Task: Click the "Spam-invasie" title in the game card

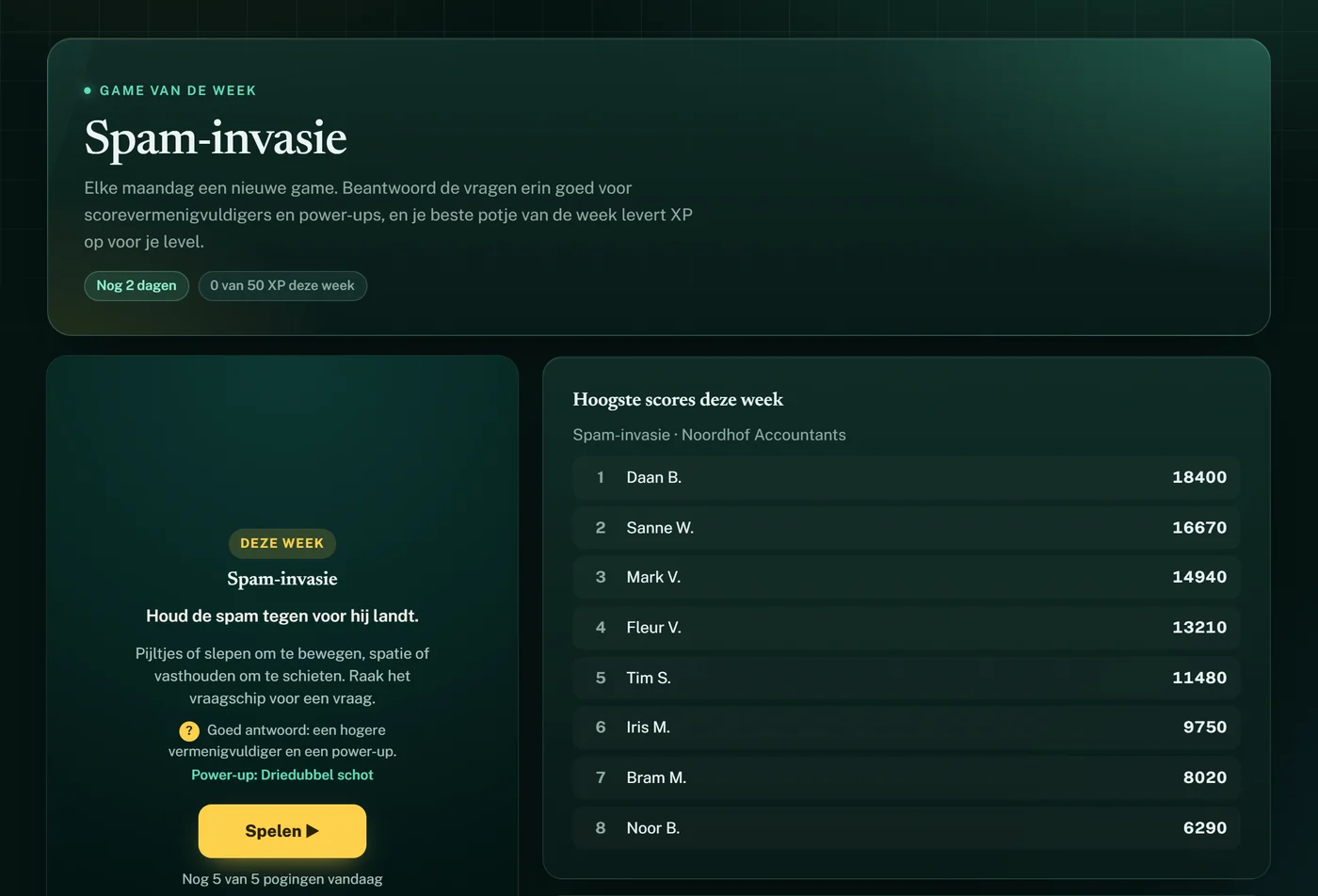Action: point(282,579)
